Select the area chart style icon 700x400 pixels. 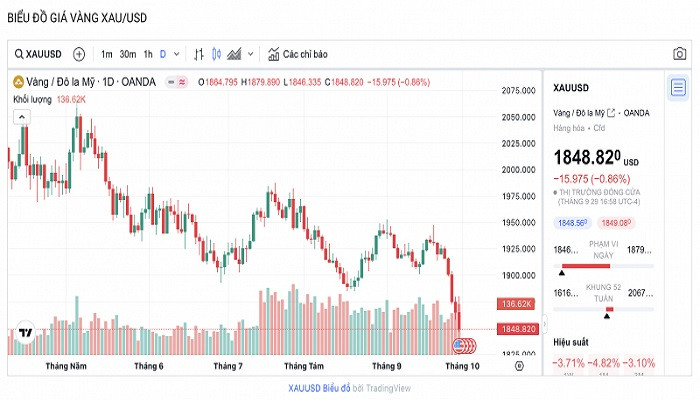(235, 54)
